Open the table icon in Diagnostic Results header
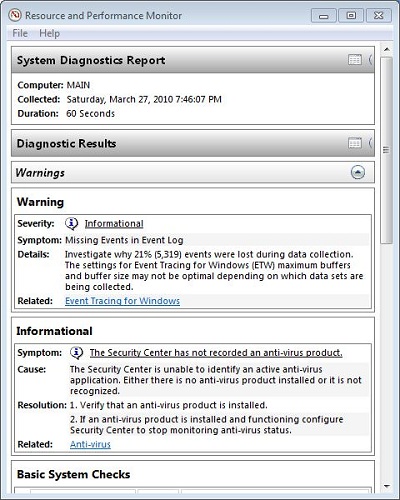This screenshot has width=400, height=500. (355, 143)
